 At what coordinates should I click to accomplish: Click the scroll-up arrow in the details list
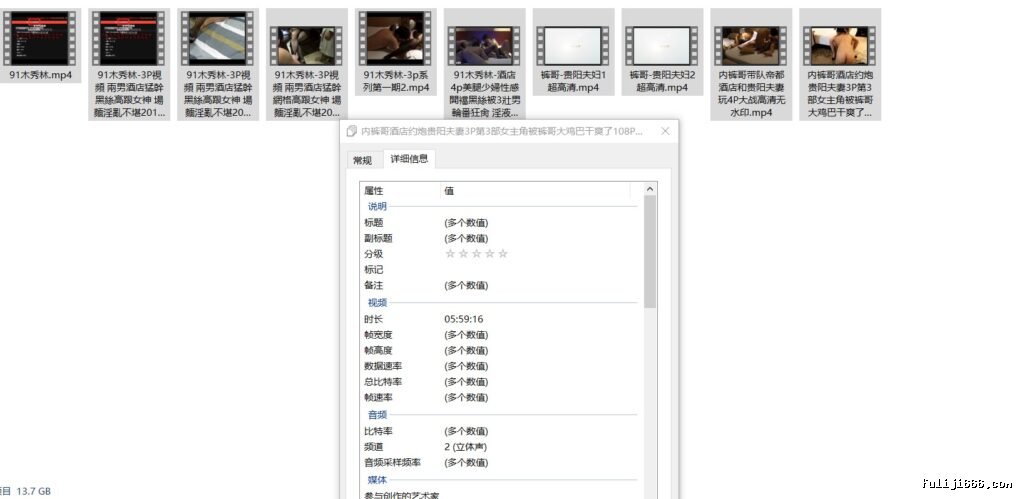tap(650, 189)
